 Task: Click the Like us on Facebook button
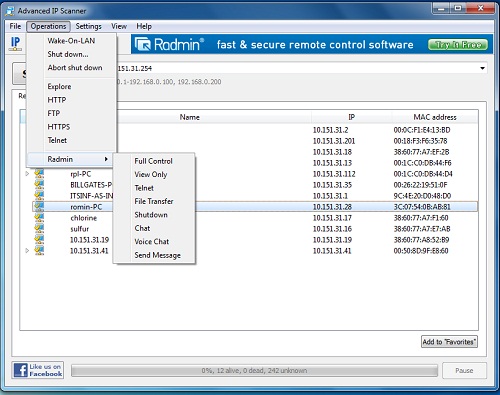click(x=38, y=370)
